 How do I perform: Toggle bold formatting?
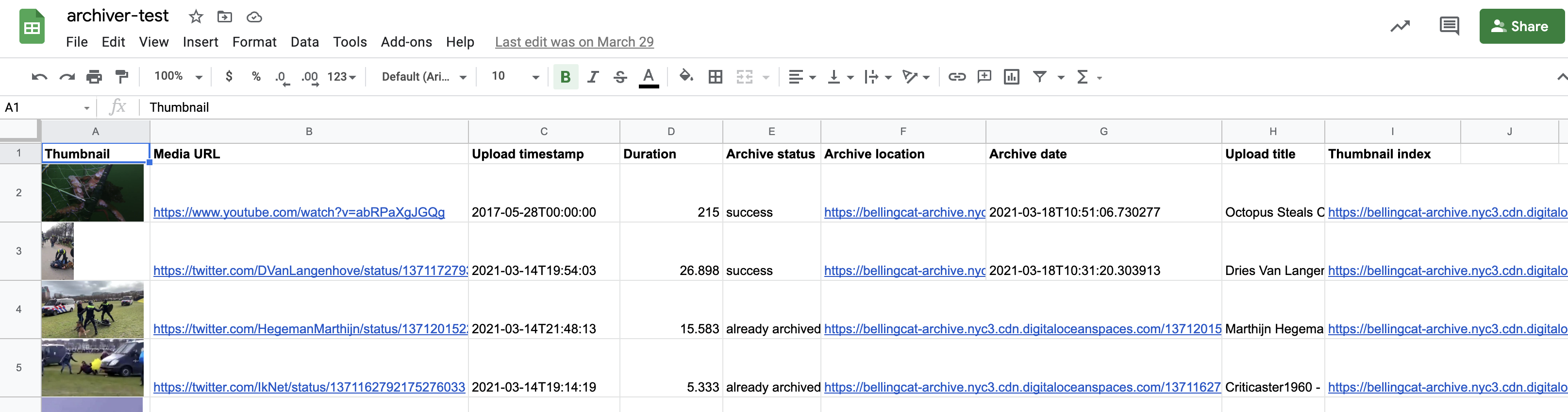[x=565, y=77]
